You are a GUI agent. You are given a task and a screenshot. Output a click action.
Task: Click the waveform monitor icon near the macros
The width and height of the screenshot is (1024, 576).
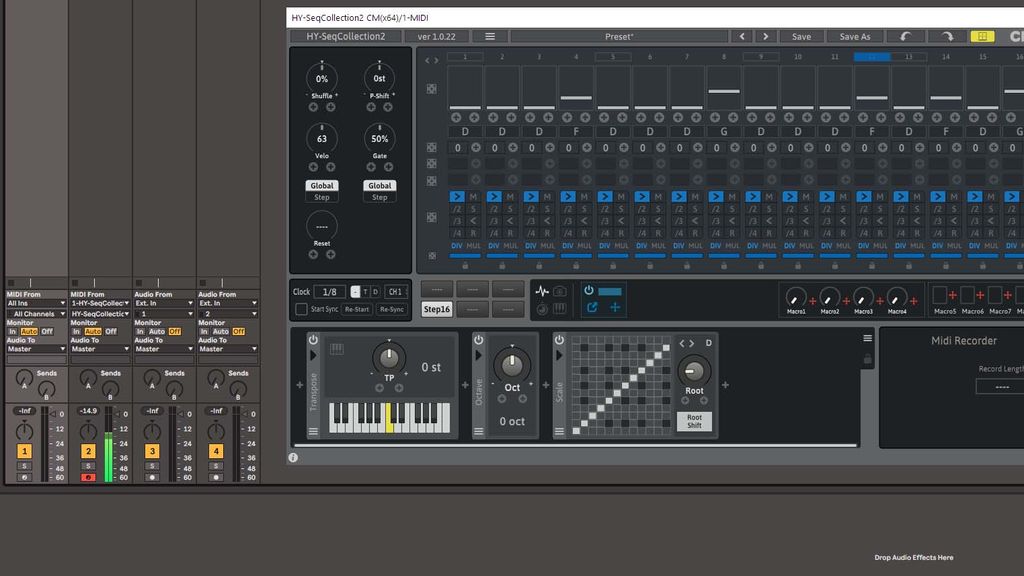click(x=543, y=291)
